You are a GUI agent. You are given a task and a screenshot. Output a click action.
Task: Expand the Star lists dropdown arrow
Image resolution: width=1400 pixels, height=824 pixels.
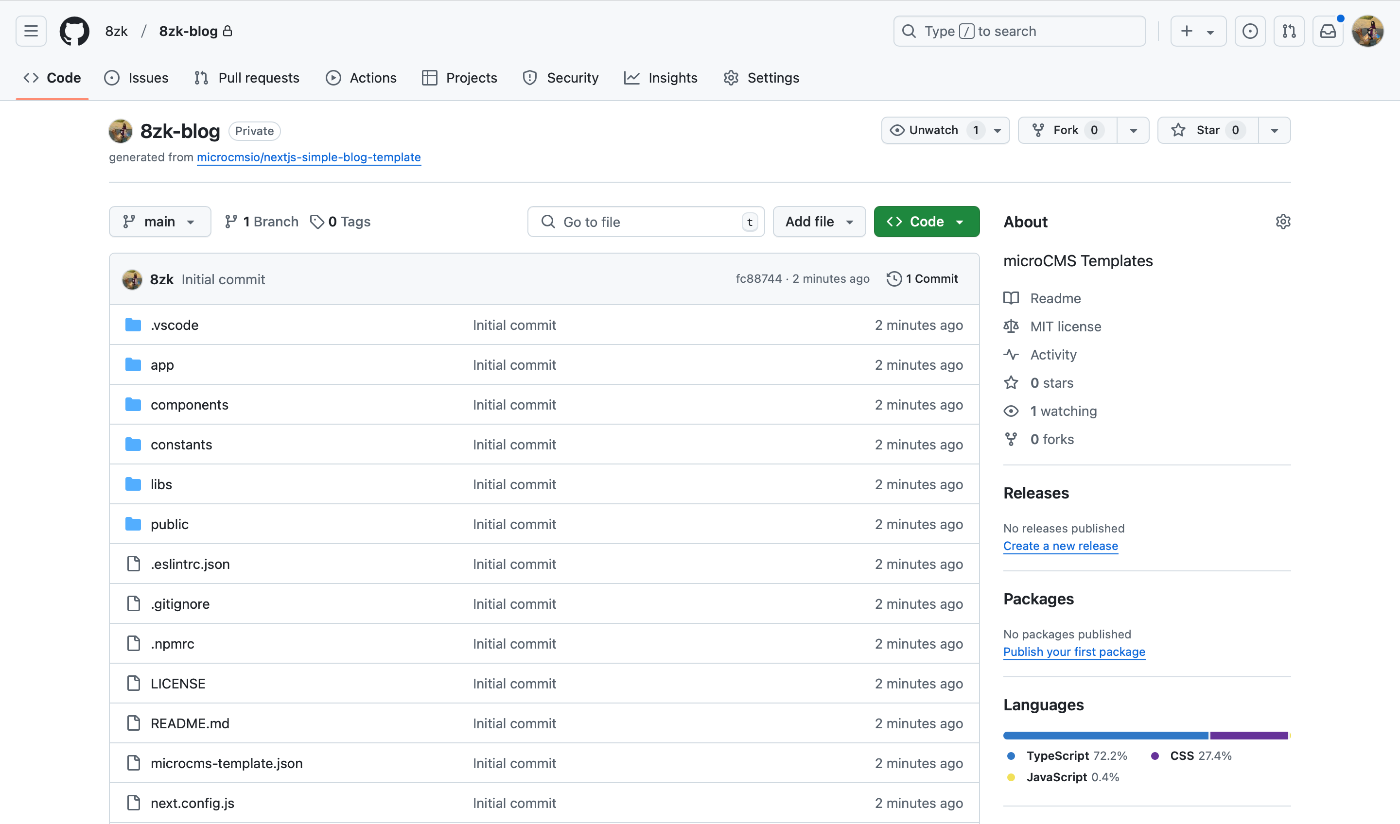coord(1274,130)
